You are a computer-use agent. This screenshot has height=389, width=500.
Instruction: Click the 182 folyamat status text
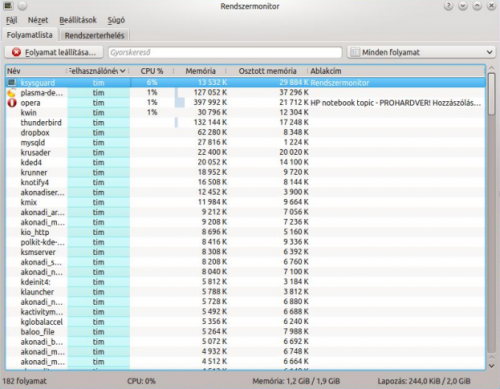click(x=25, y=381)
